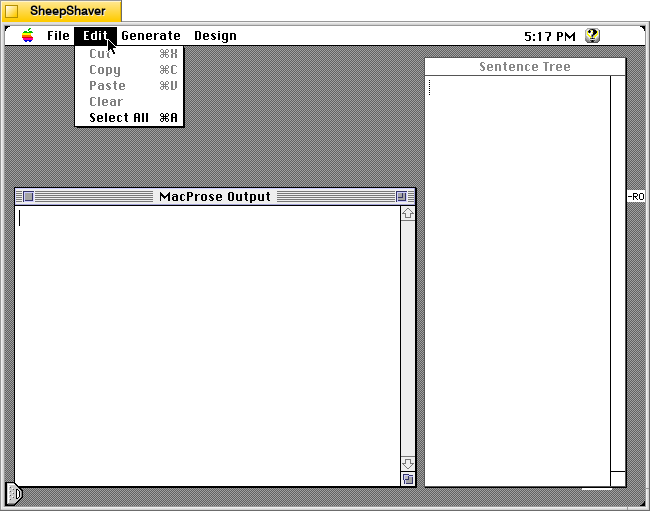Screen dimensions: 650x511
Task: Click the MacProse Output resize box
Action: pyautogui.click(x=408, y=479)
